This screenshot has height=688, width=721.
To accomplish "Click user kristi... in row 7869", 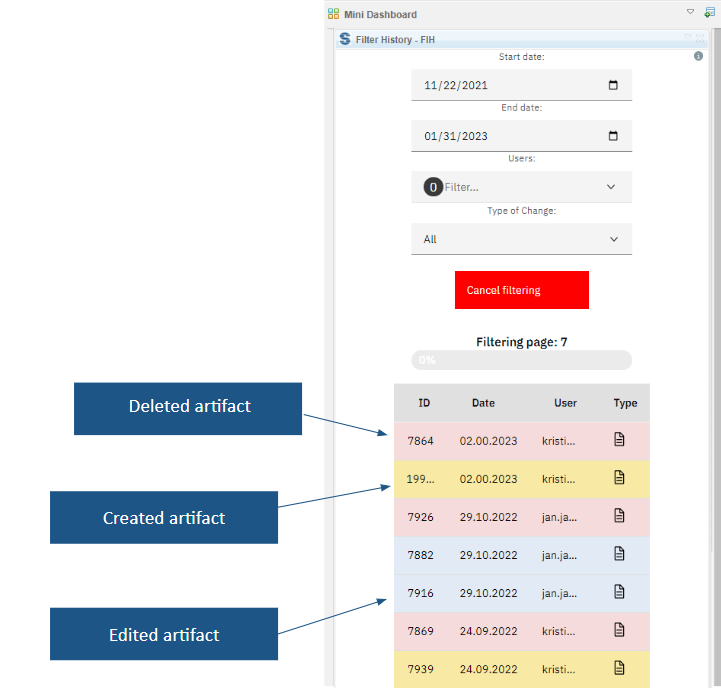I will point(558,631).
